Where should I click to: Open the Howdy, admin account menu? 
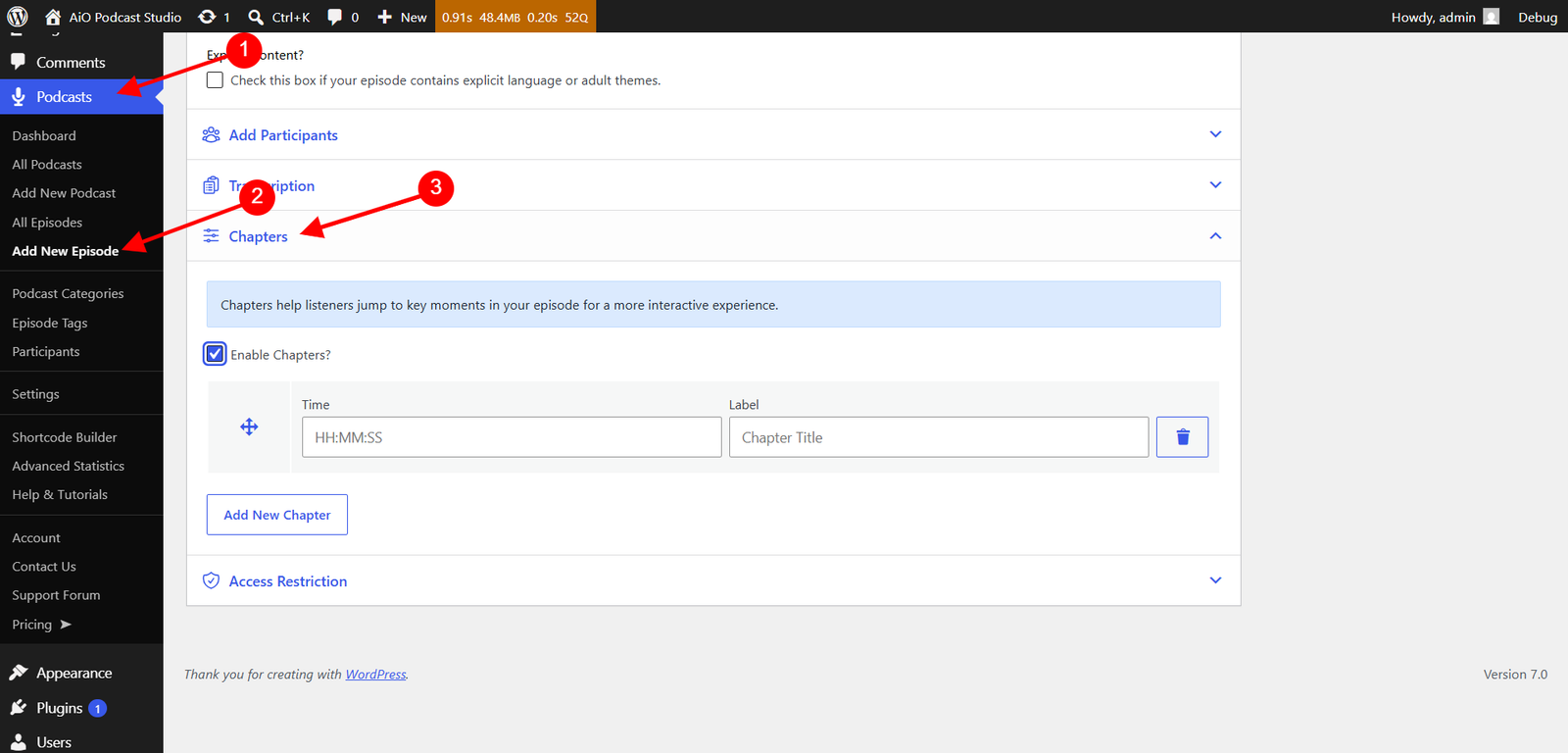click(x=1445, y=17)
